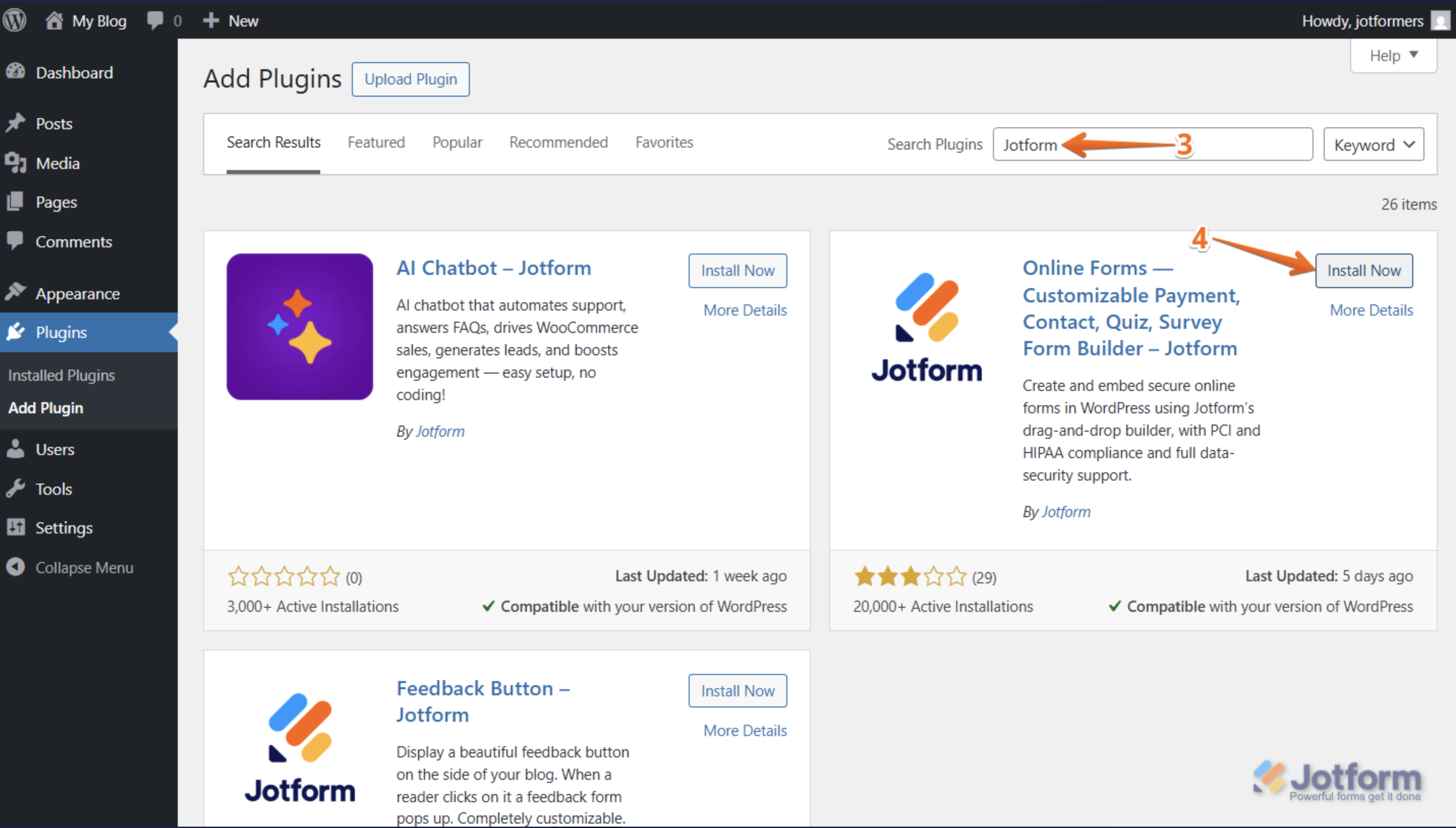
Task: Open the WordPress logo menu in admin bar
Action: (14, 19)
